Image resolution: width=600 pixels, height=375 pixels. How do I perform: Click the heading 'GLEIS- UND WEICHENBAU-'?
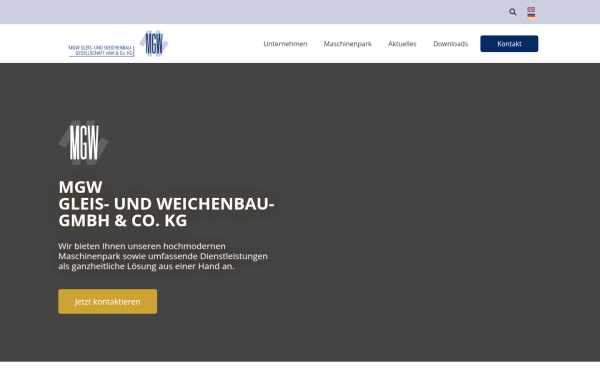166,204
